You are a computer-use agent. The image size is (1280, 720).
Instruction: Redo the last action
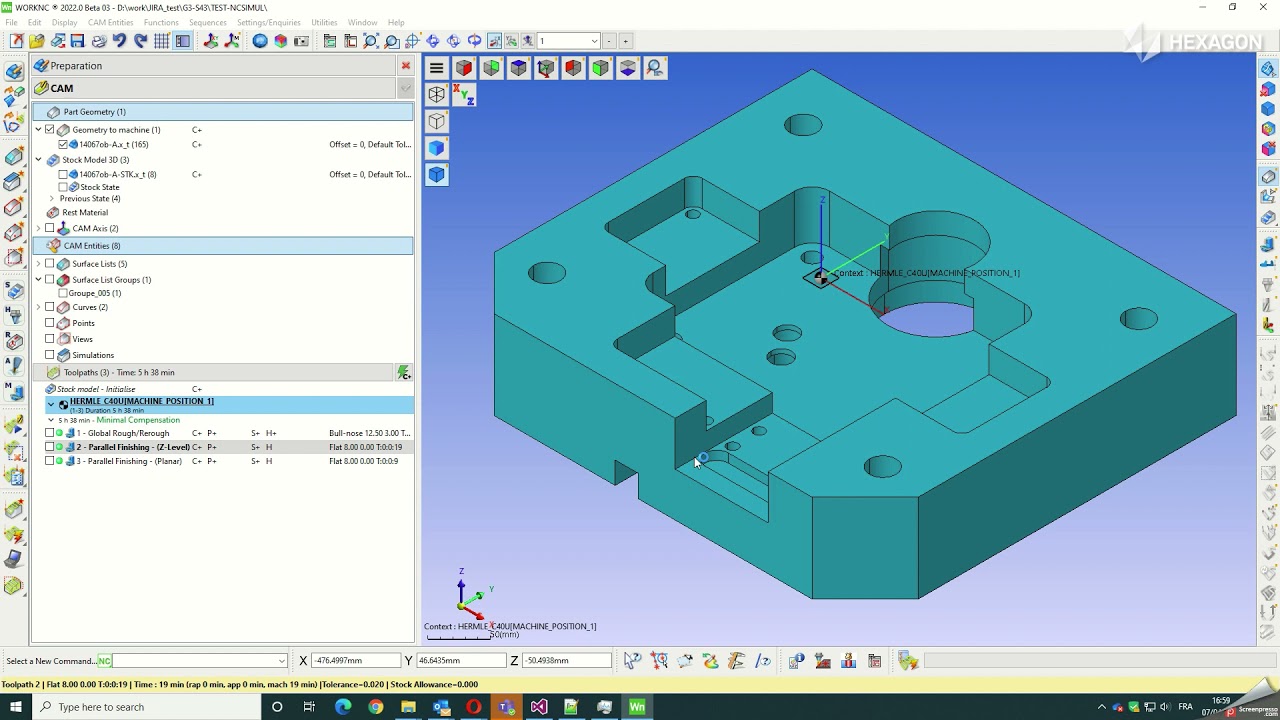click(141, 41)
